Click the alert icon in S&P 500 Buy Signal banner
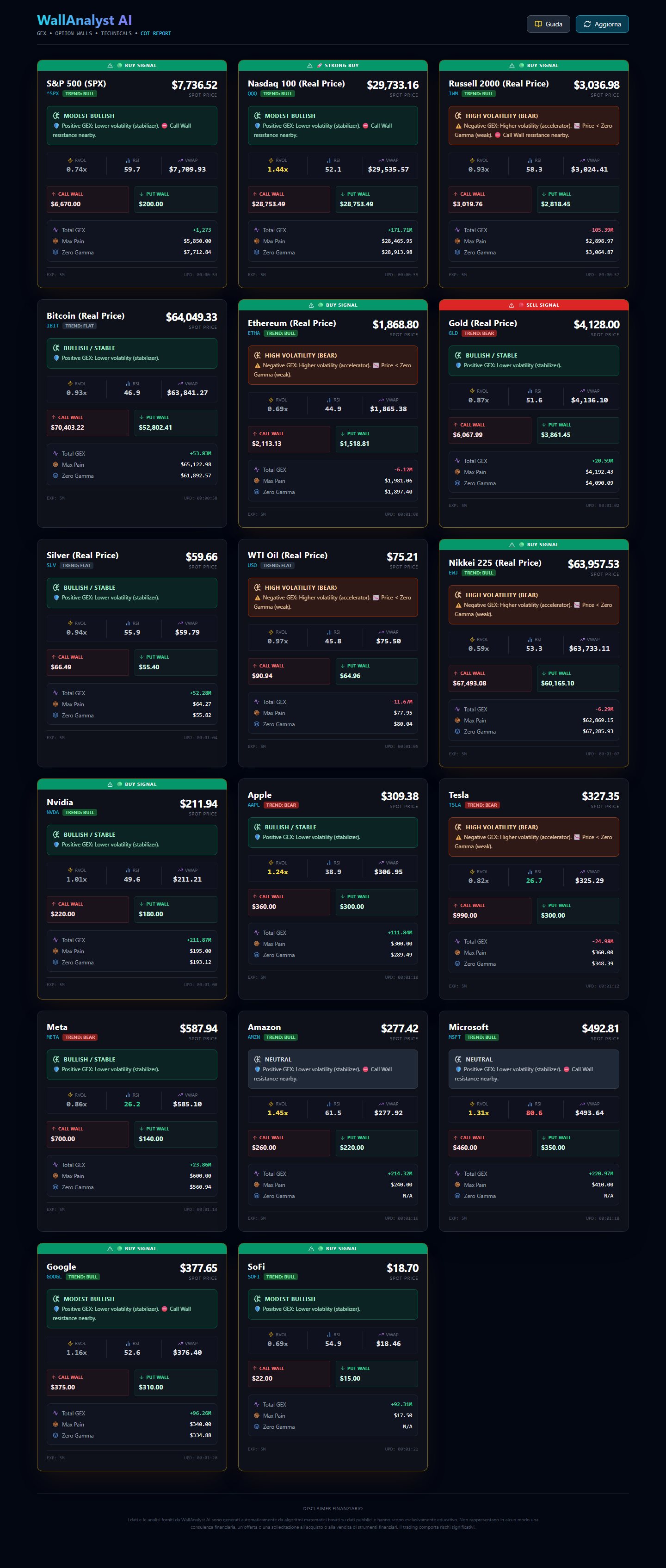The height and width of the screenshot is (1568, 666). [110, 66]
